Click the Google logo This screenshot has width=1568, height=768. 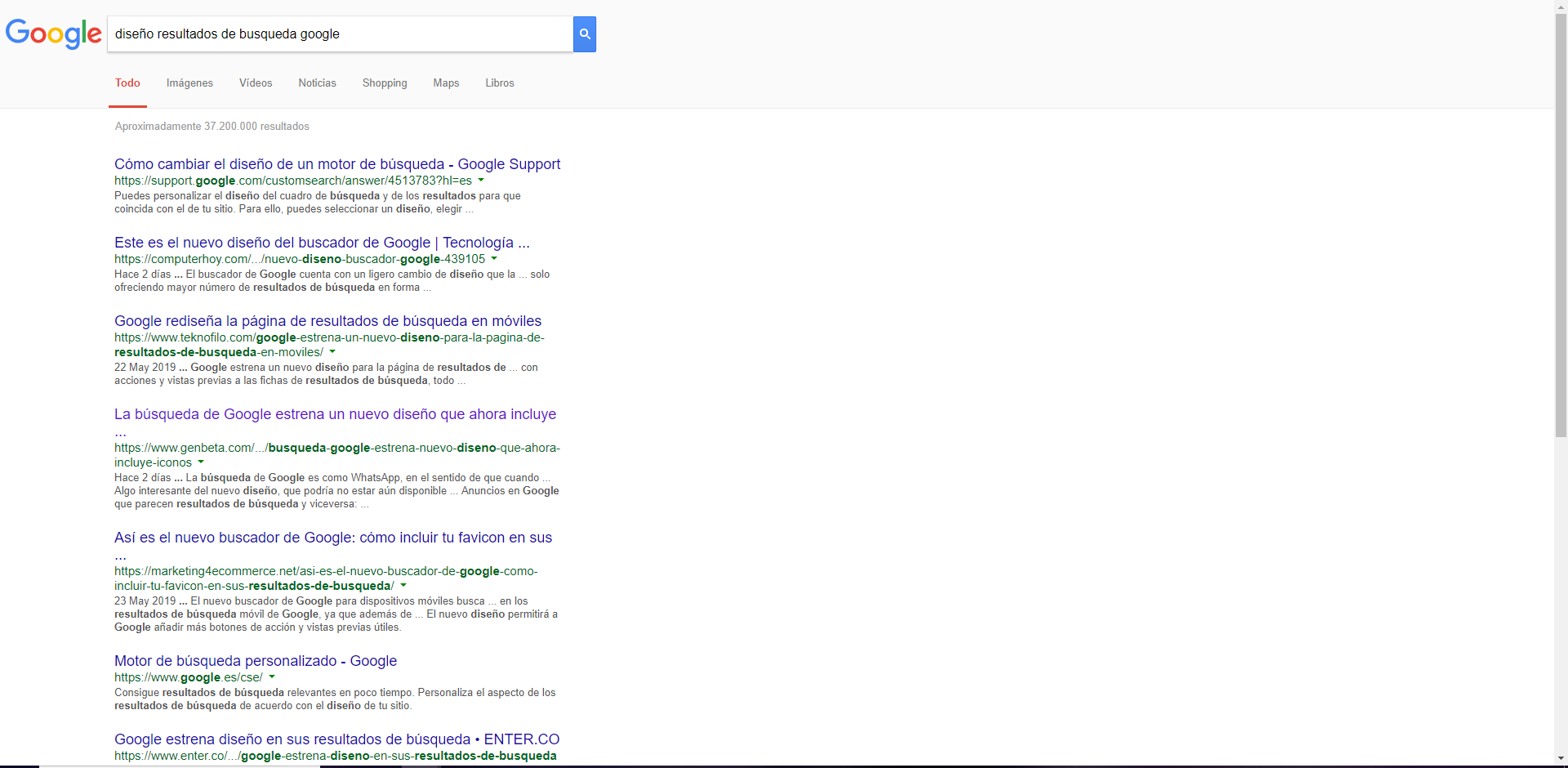tap(54, 33)
